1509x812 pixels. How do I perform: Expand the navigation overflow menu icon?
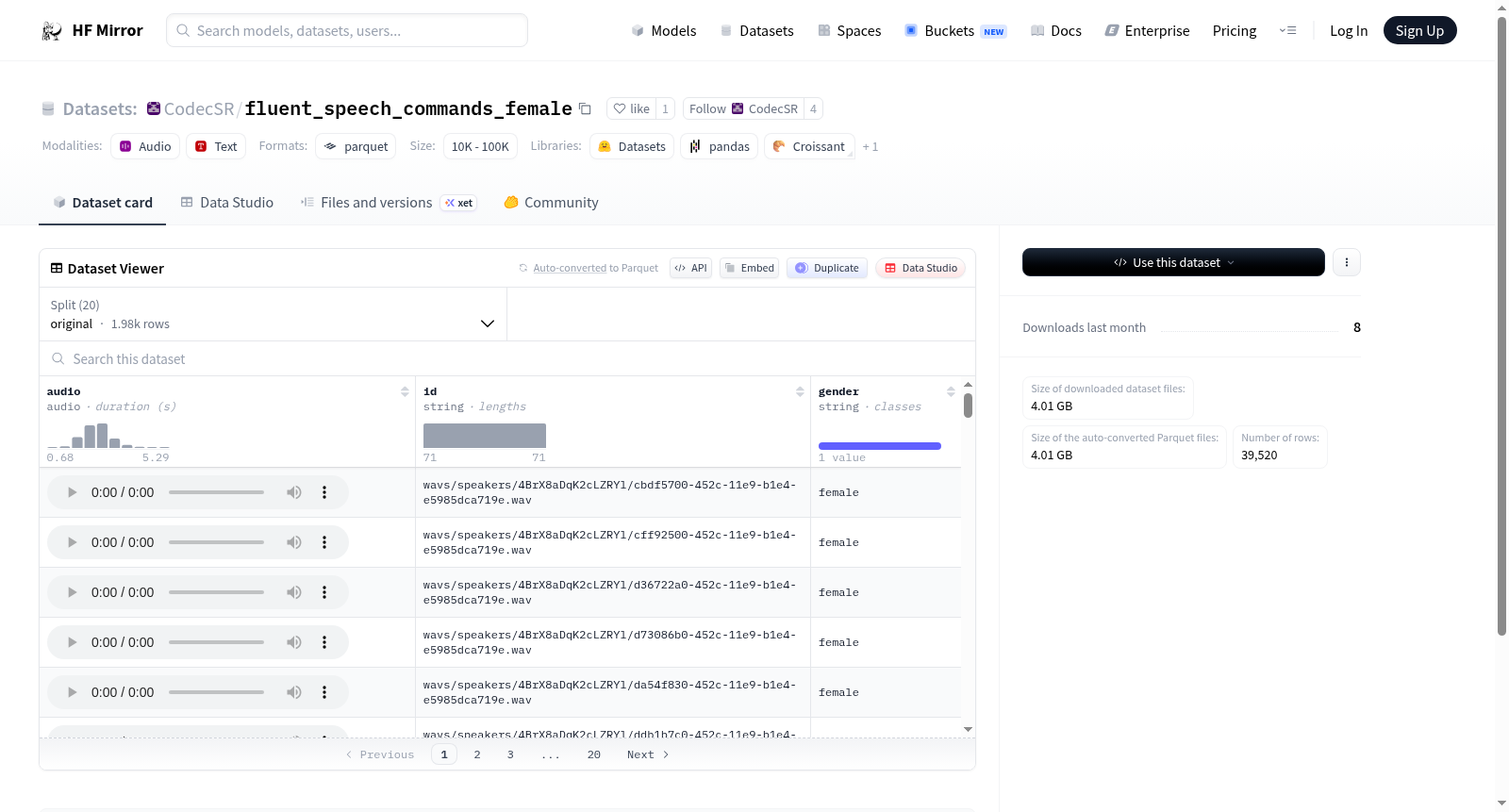point(1287,31)
